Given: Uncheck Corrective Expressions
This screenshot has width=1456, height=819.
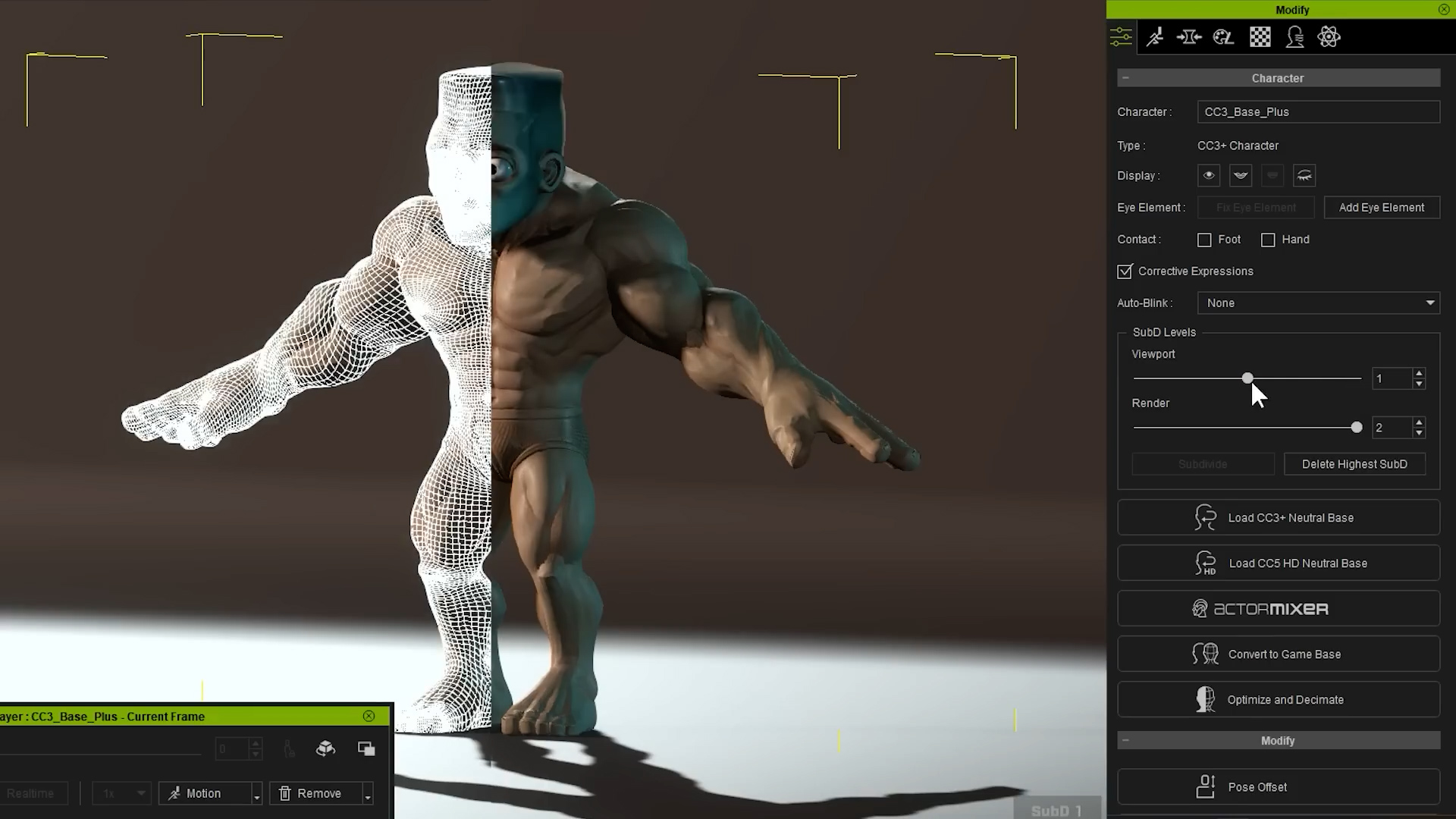Looking at the screenshot, I should pos(1125,271).
